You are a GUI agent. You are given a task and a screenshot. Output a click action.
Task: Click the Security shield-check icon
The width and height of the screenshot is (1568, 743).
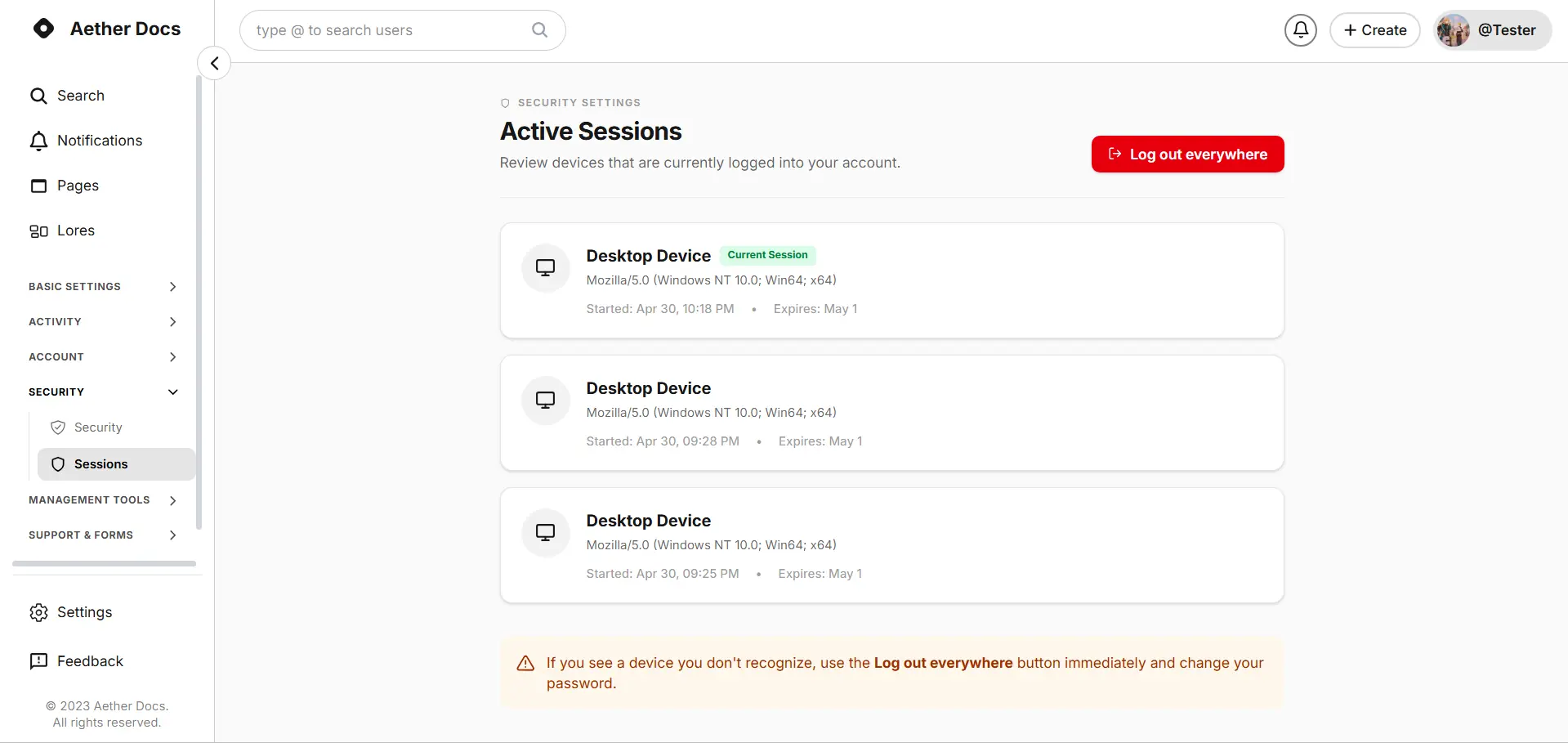58,427
